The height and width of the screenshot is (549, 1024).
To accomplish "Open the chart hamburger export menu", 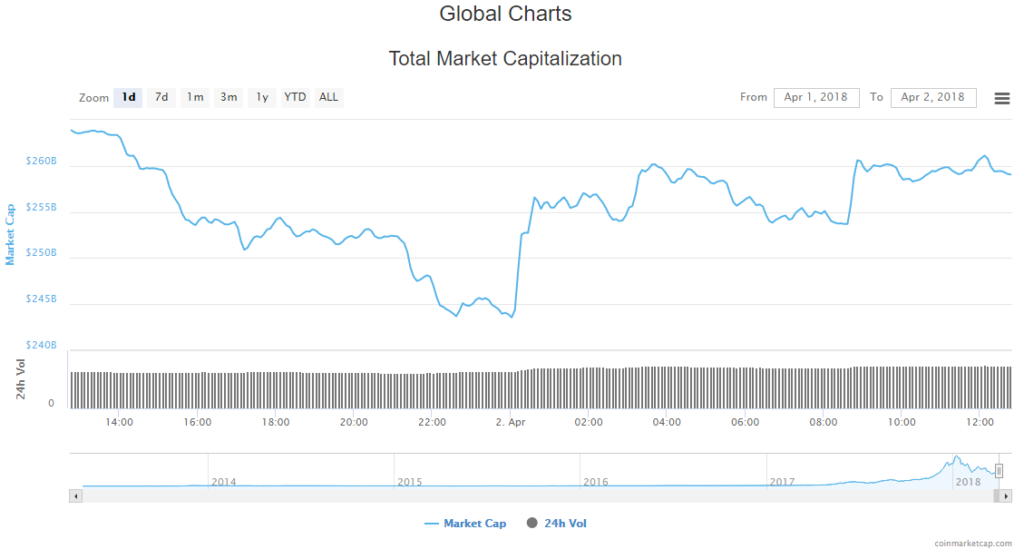I will tap(1001, 98).
